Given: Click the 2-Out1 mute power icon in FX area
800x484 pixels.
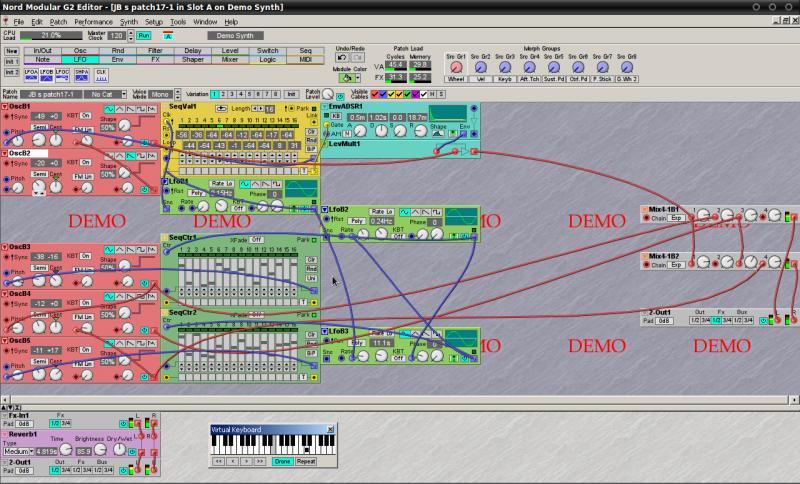Looking at the screenshot, I should 123,471.
